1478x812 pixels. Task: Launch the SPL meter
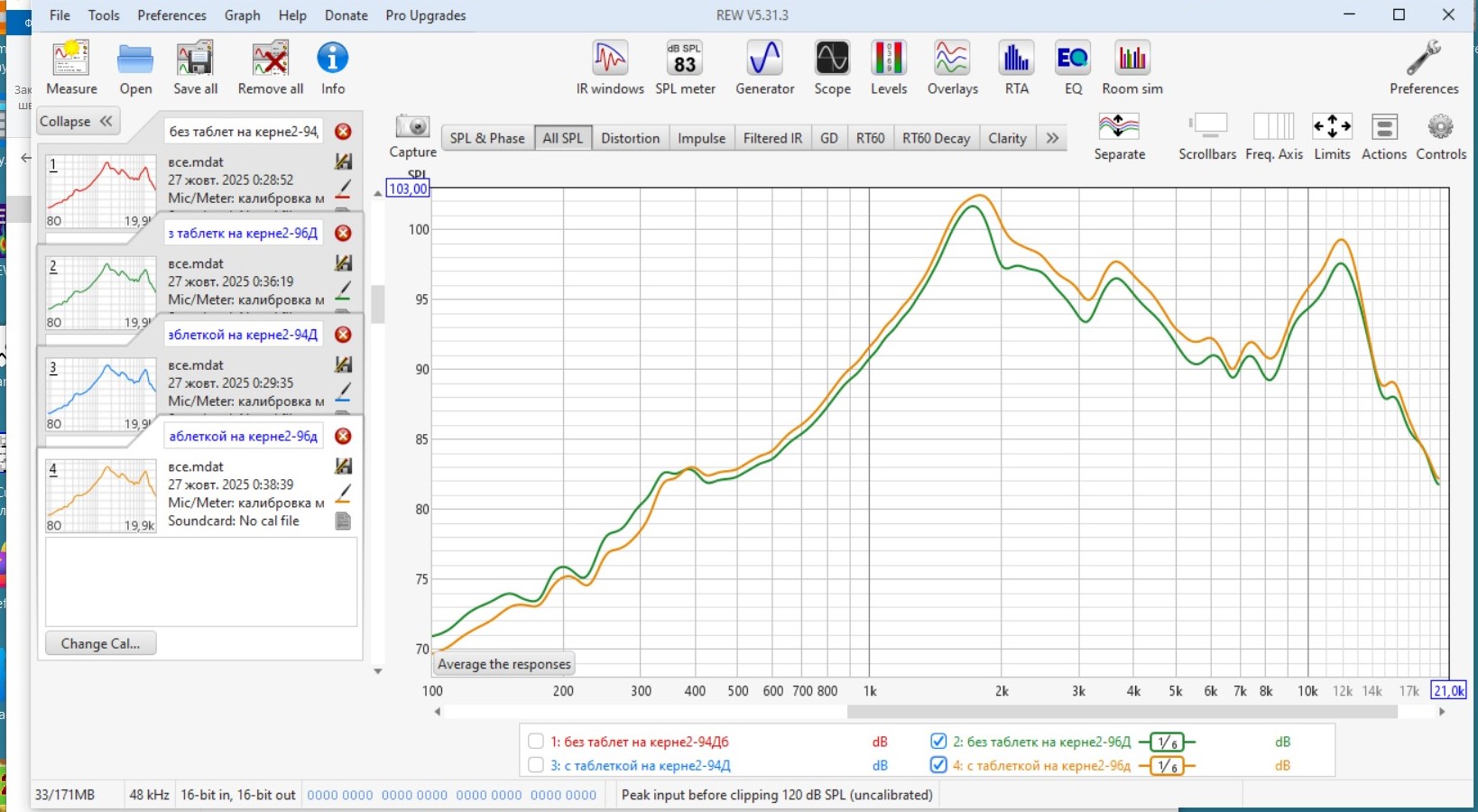685,68
